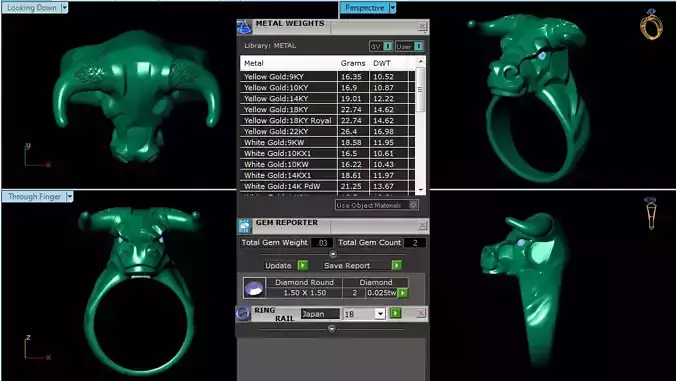Click the Metal Weights flask panel icon
Image resolution: width=676 pixels, height=381 pixels.
[x=244, y=27]
